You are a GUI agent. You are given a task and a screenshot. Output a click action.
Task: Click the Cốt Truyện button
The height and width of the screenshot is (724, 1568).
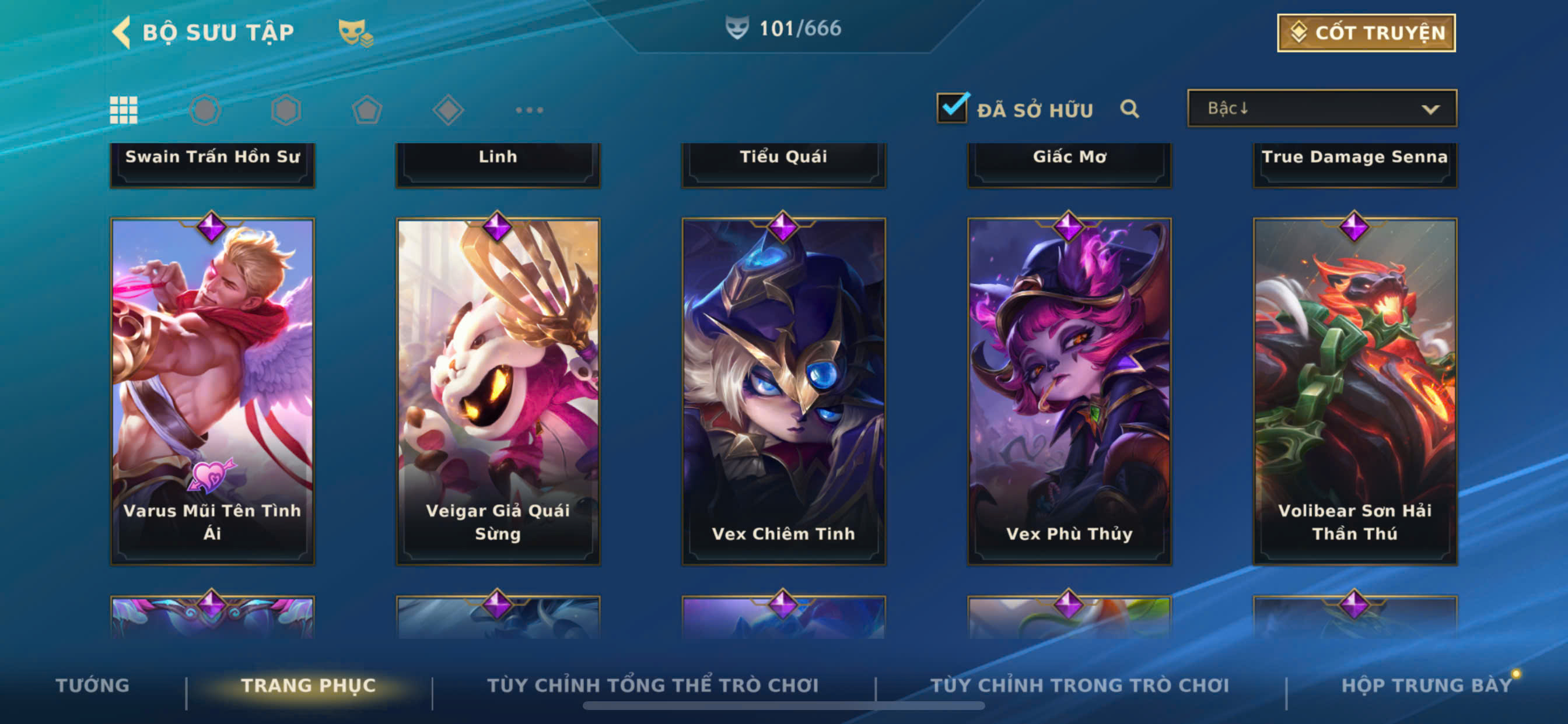[x=1366, y=33]
